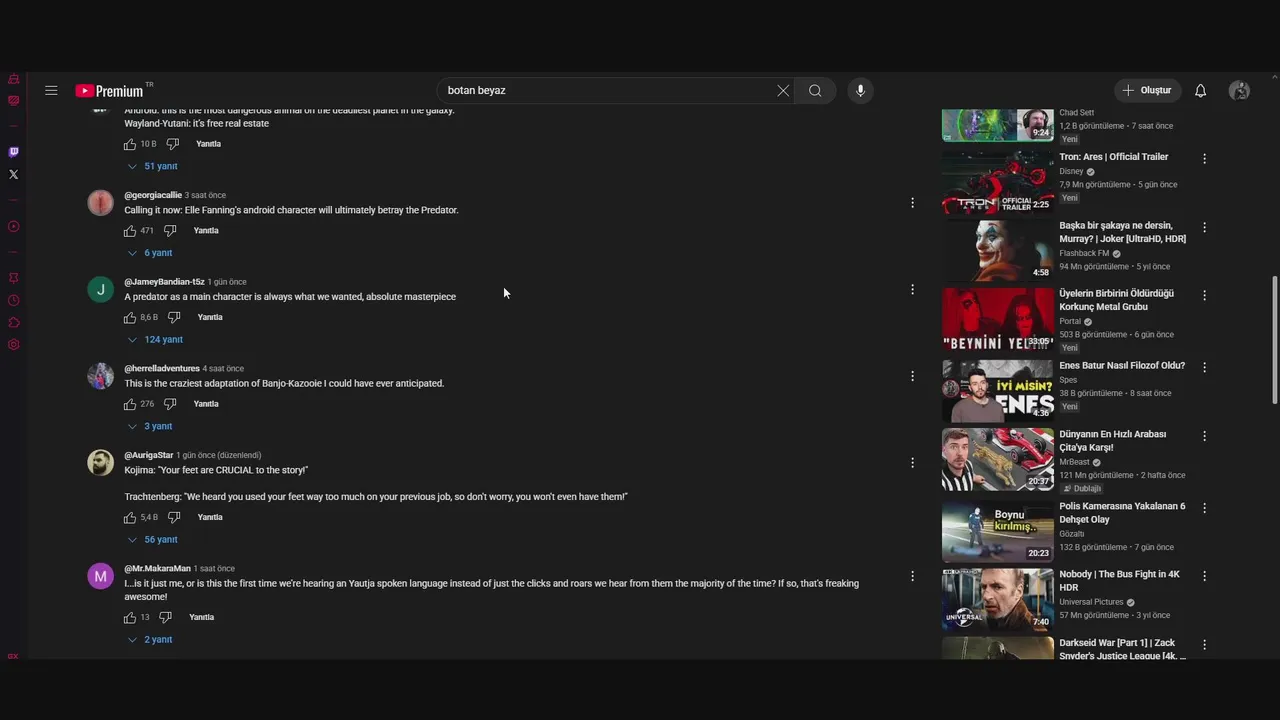Image resolution: width=1280 pixels, height=720 pixels.
Task: Open Tron: Ares Official Trailer thumbnail
Action: 997,182
